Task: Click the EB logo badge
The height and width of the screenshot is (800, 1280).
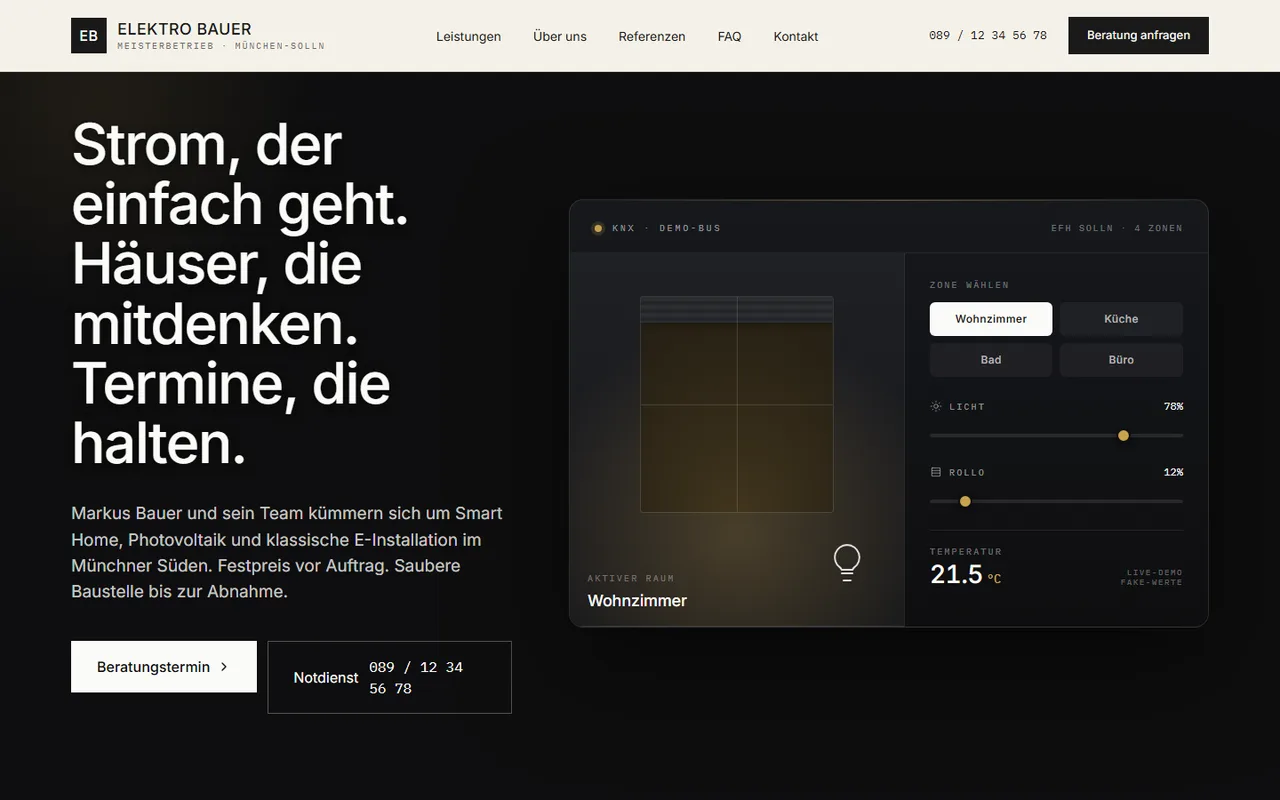Action: tap(89, 36)
